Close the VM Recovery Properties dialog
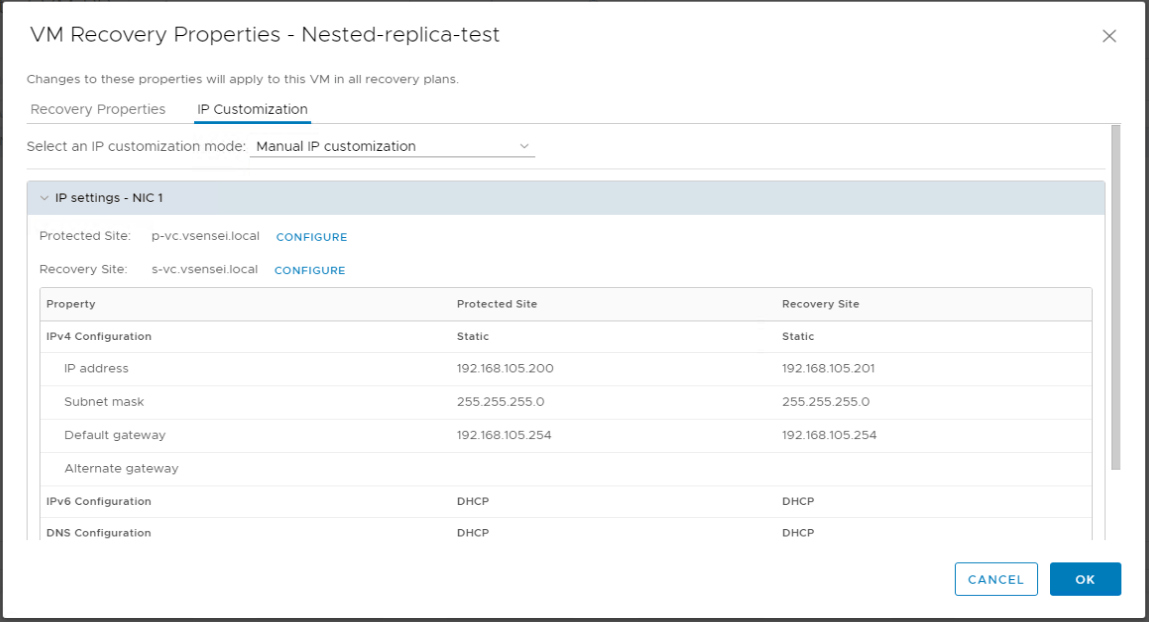This screenshot has height=622, width=1149. pos(1108,36)
